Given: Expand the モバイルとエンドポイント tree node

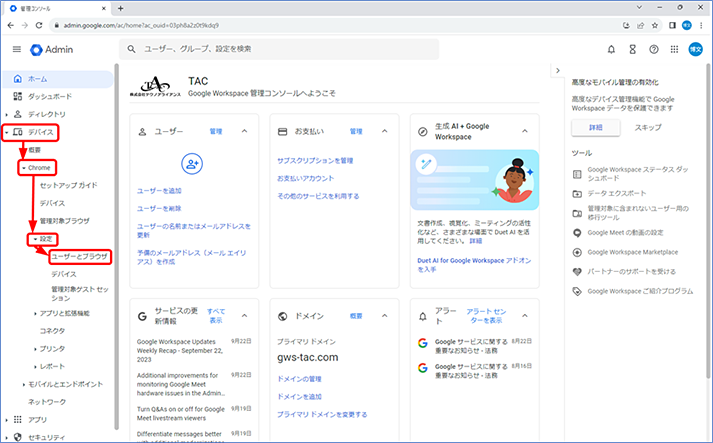Looking at the screenshot, I should pos(24,384).
